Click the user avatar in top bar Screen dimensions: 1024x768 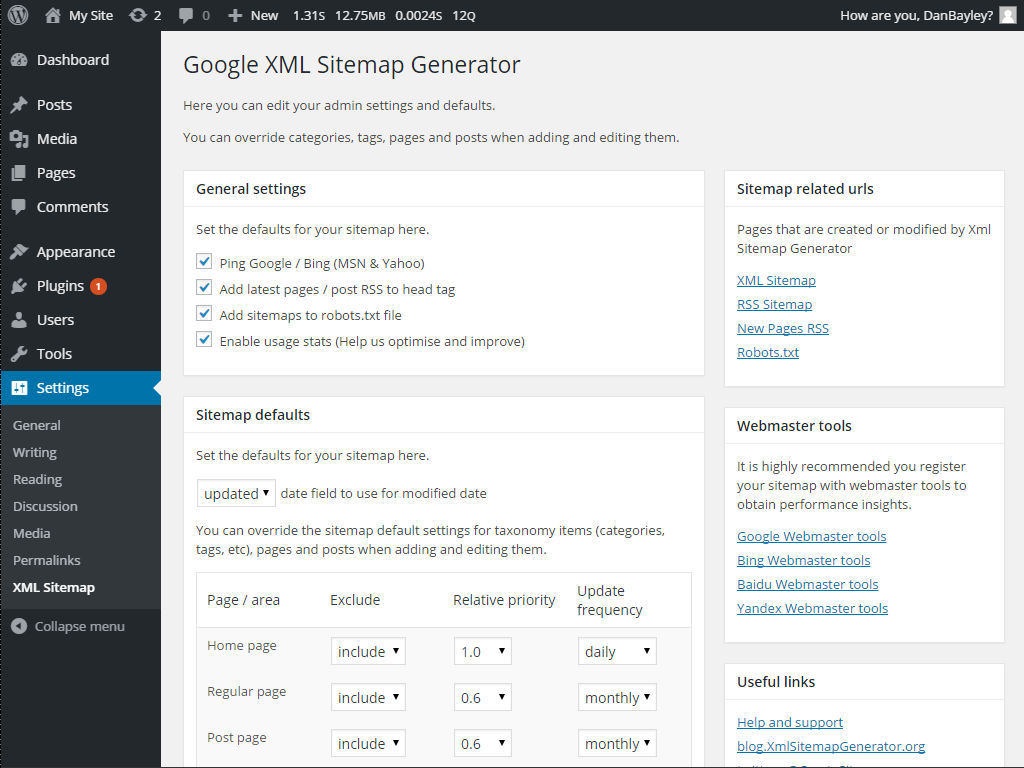[x=1007, y=15]
